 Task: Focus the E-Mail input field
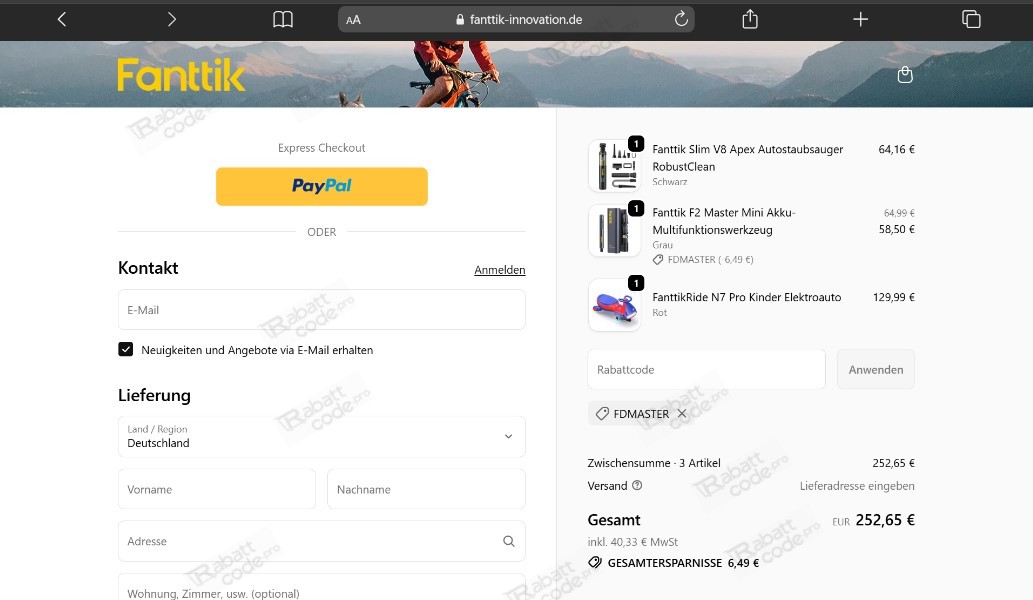321,310
